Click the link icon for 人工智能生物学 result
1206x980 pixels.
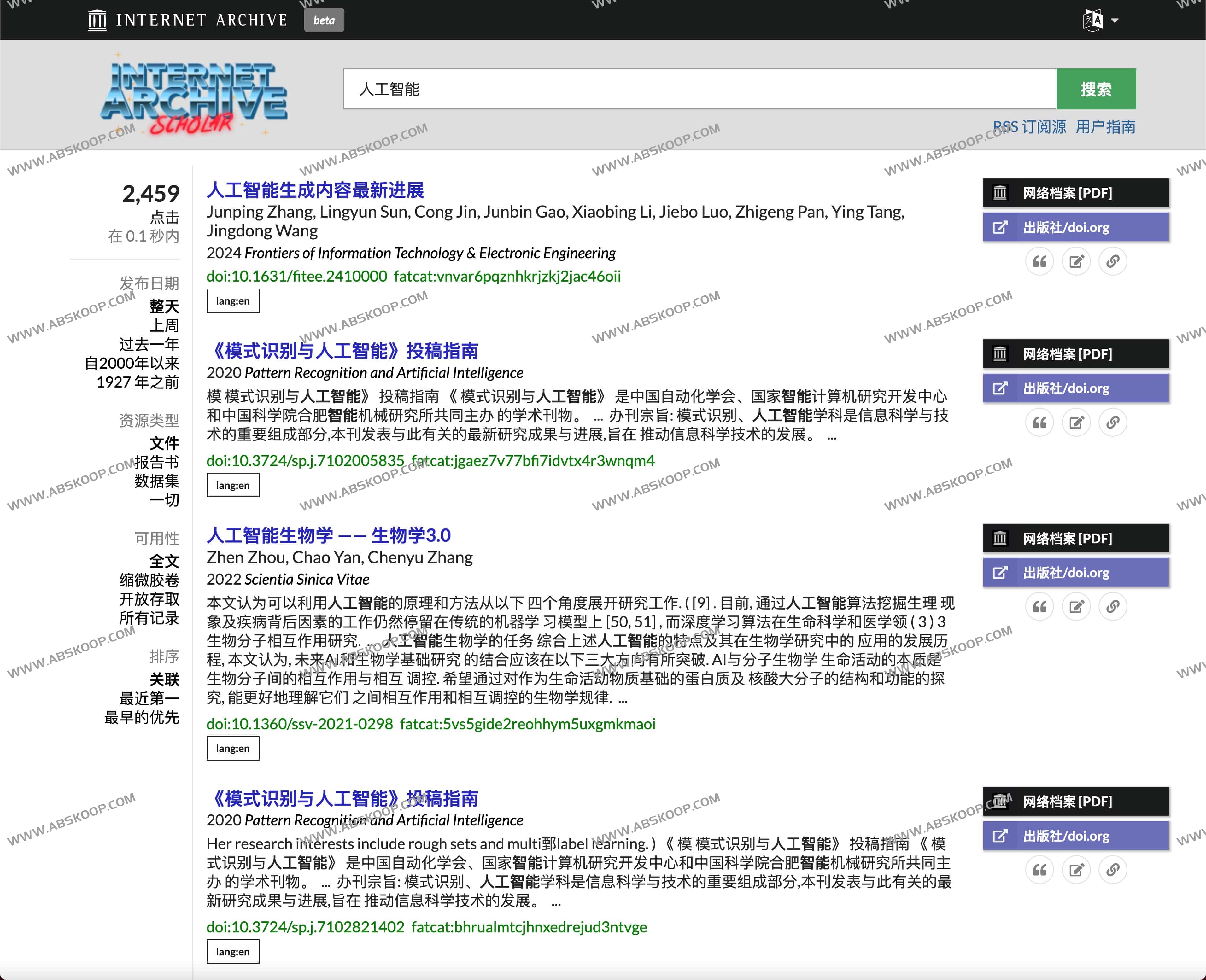coord(1113,606)
